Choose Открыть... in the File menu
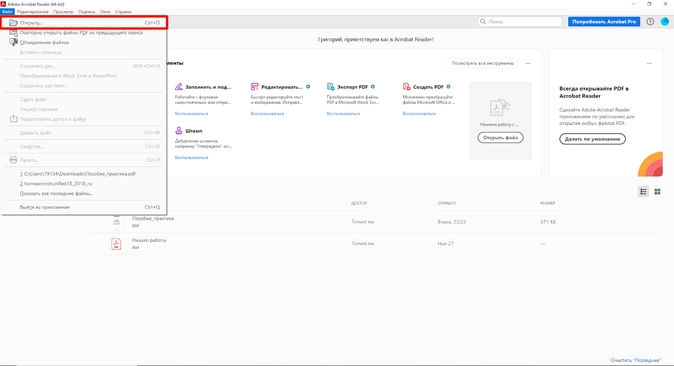This screenshot has width=674, height=366. point(84,22)
